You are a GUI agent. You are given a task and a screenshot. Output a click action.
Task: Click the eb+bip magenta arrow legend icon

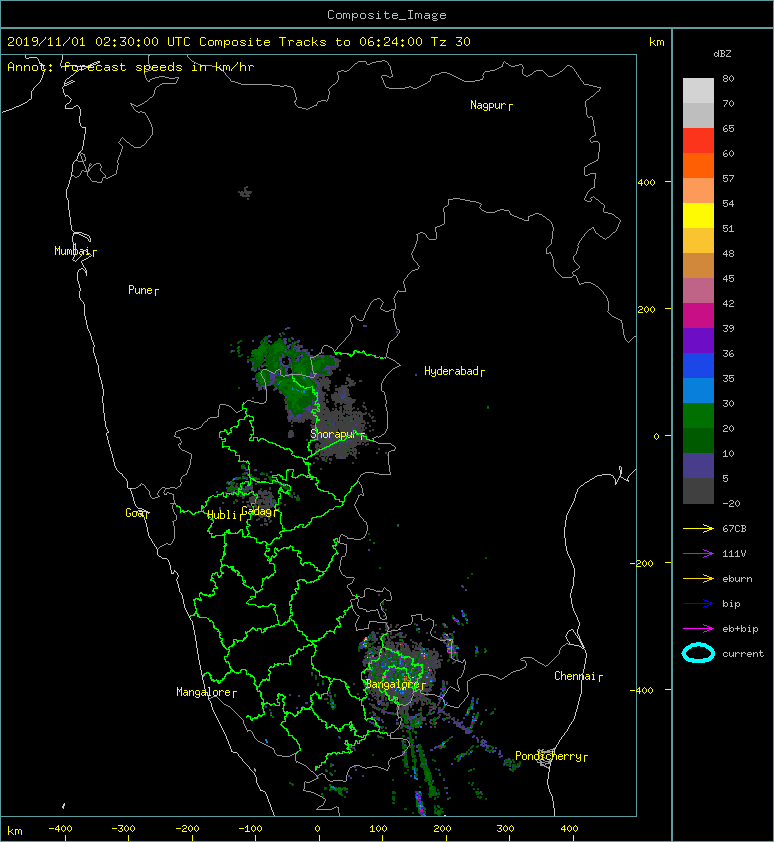[x=698, y=628]
